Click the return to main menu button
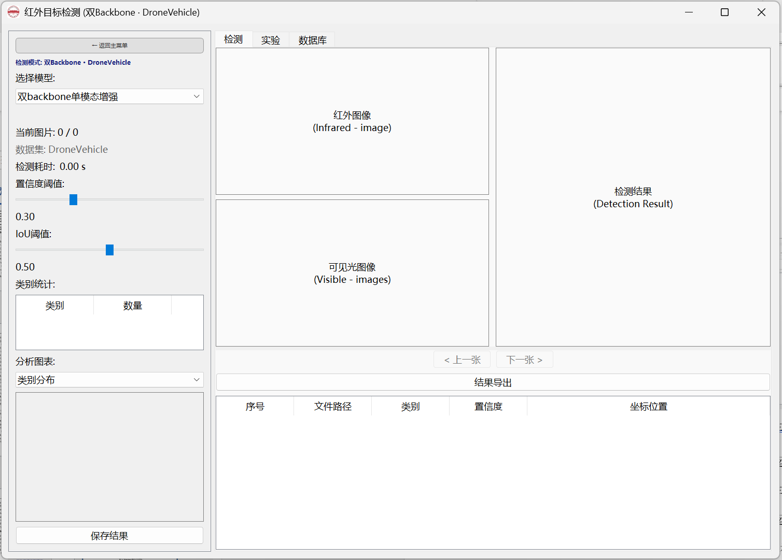 coord(109,45)
